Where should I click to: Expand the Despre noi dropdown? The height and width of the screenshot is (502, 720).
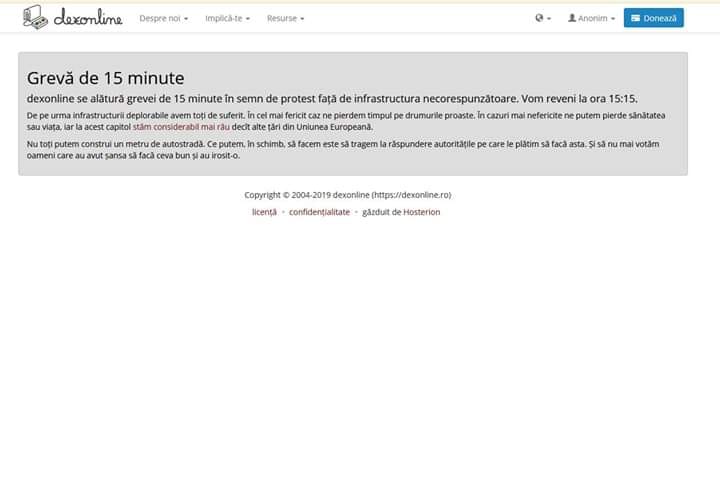[x=163, y=18]
